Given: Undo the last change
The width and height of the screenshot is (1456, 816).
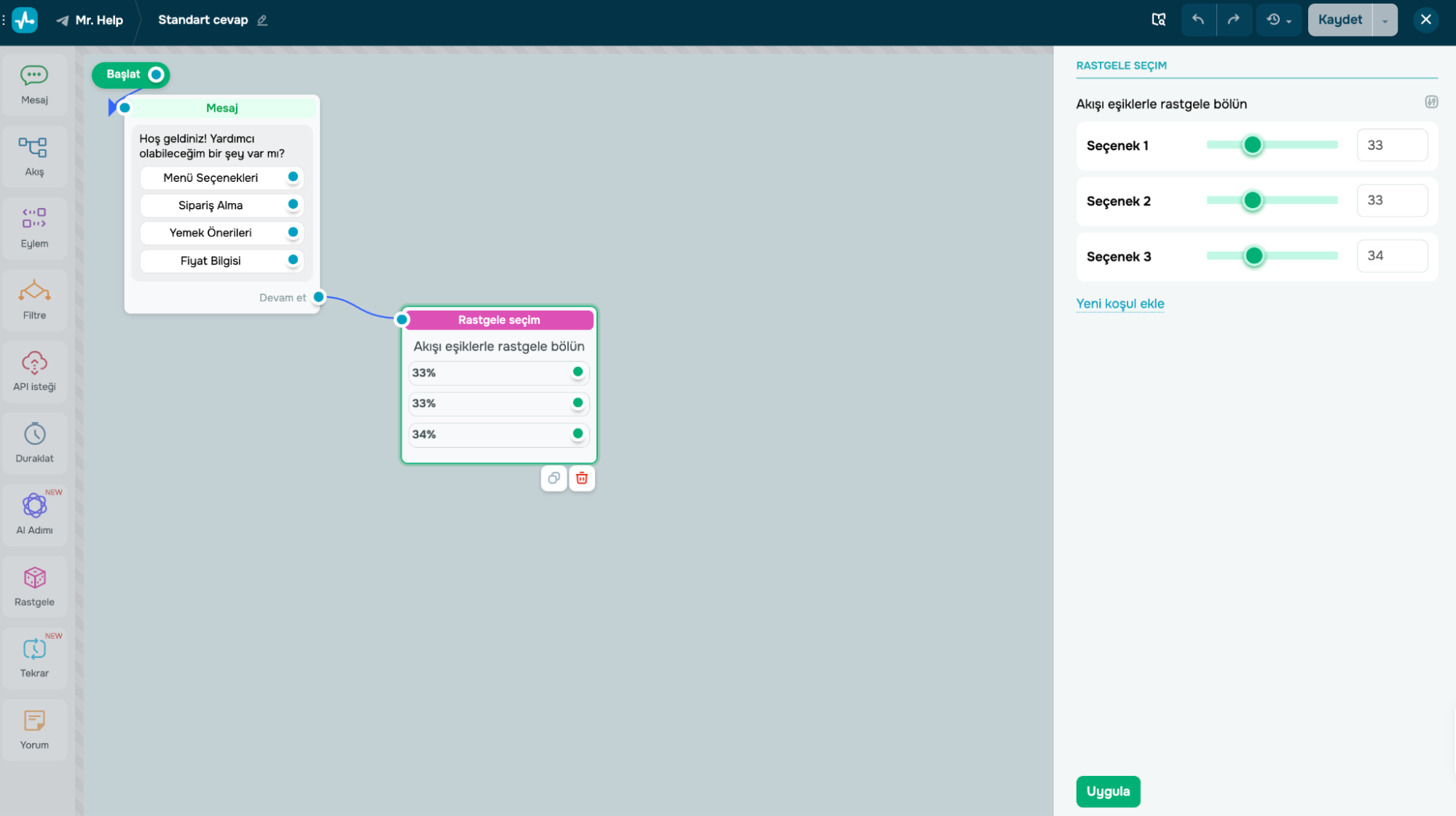Looking at the screenshot, I should point(1198,20).
